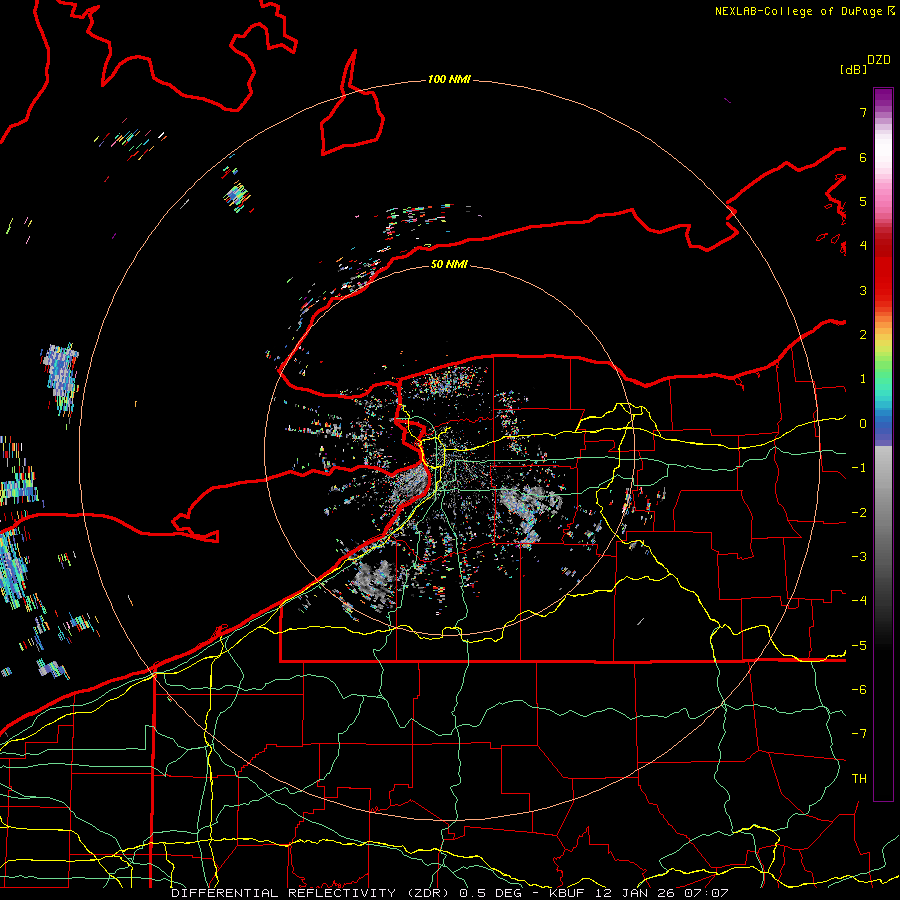Image resolution: width=900 pixels, height=900 pixels.
Task: Click the 50 NMI range ring label
Action: tap(449, 264)
